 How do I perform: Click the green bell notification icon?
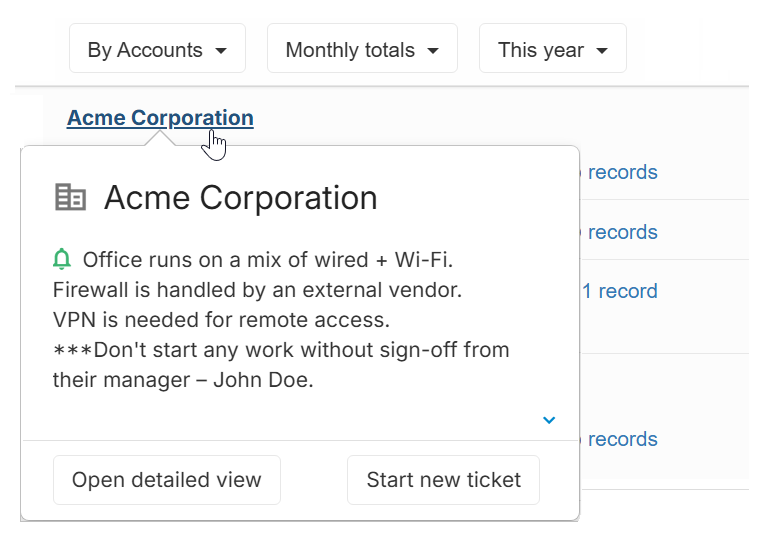coord(62,259)
